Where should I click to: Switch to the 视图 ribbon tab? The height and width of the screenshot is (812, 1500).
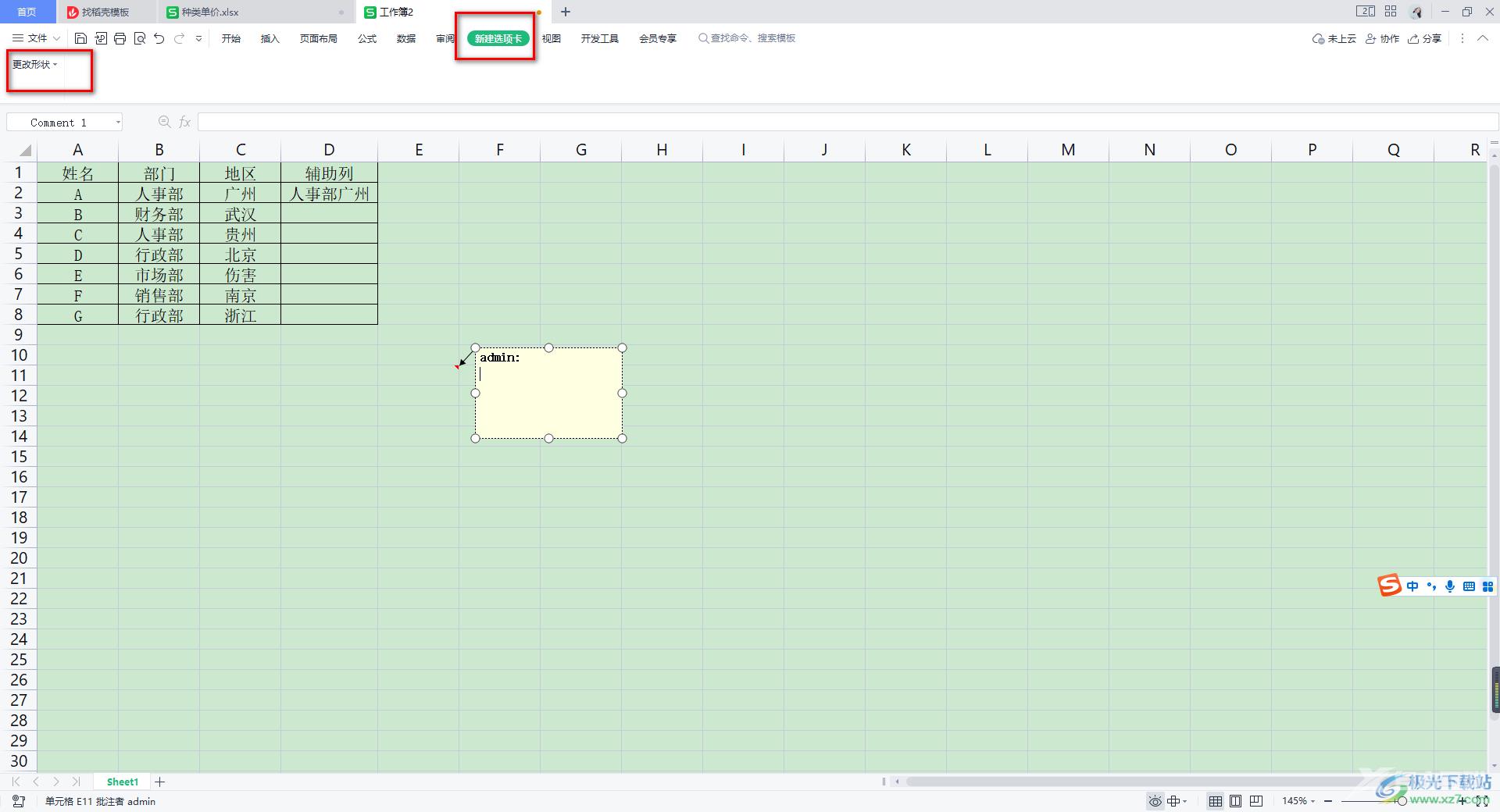(x=552, y=38)
